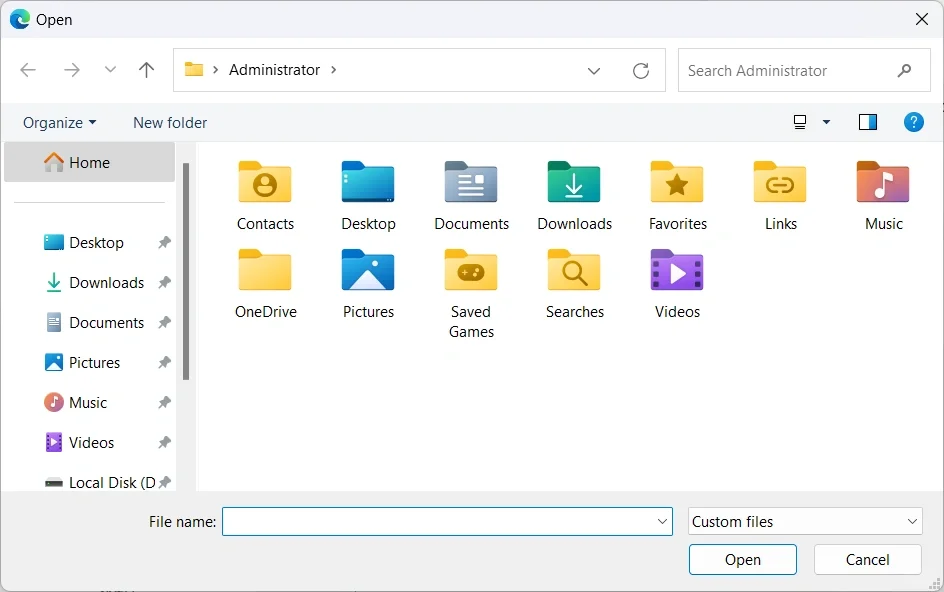Open the Contacts folder icon
This screenshot has width=944, height=592.
click(x=265, y=182)
